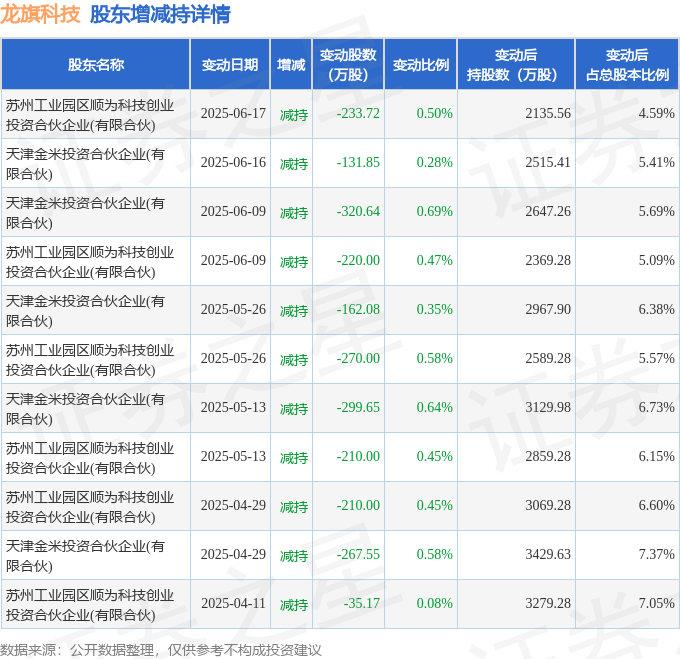Click the 数据来源 footer note
This screenshot has height=659, width=680.
tap(161, 650)
